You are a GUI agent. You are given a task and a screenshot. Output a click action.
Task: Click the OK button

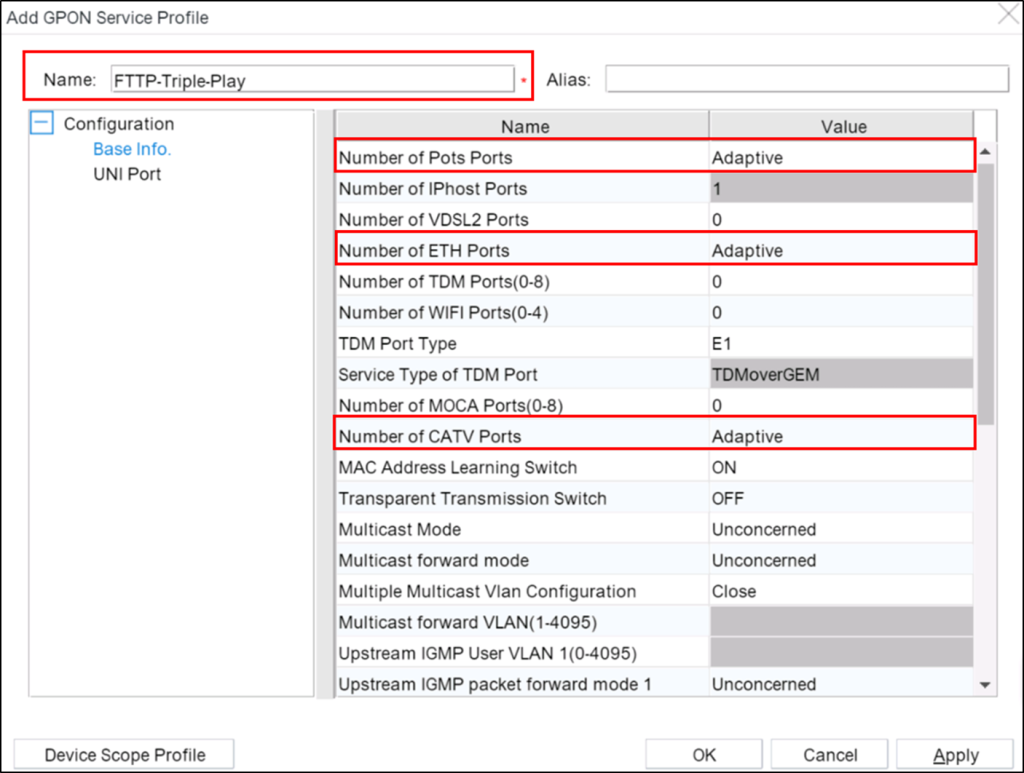click(x=704, y=754)
